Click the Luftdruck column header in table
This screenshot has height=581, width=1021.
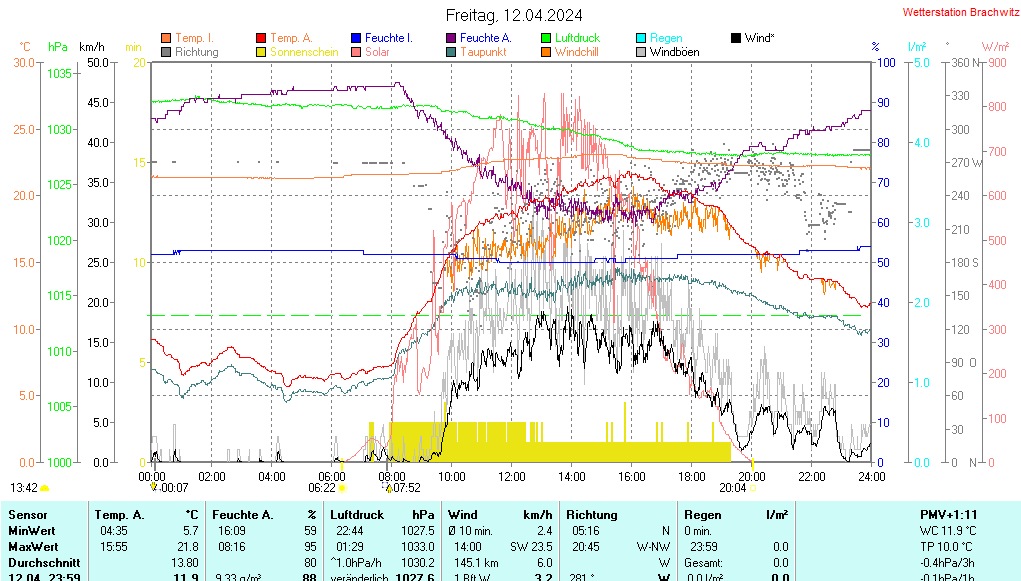point(358,514)
